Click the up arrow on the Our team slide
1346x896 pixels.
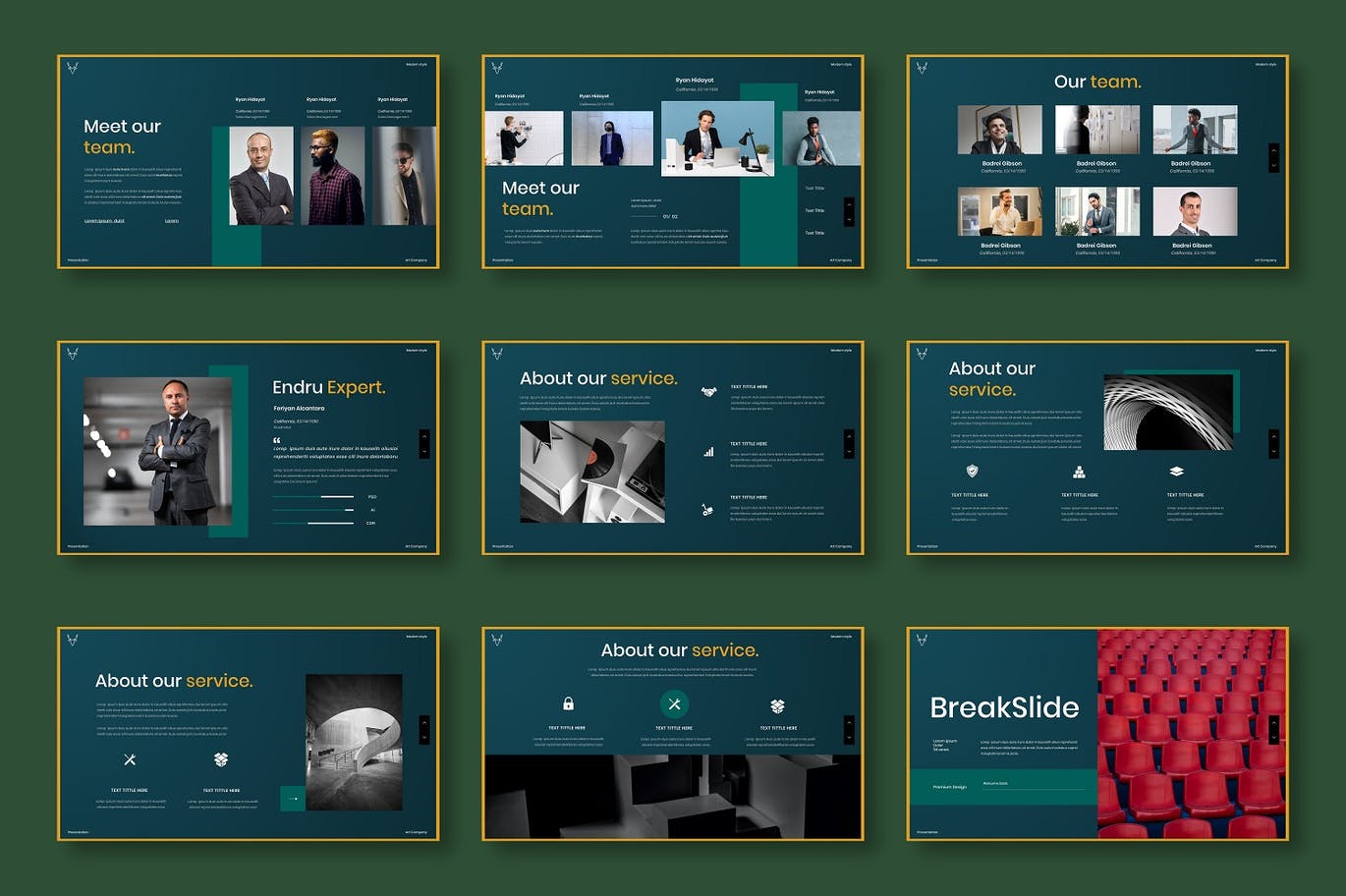pyautogui.click(x=1273, y=150)
